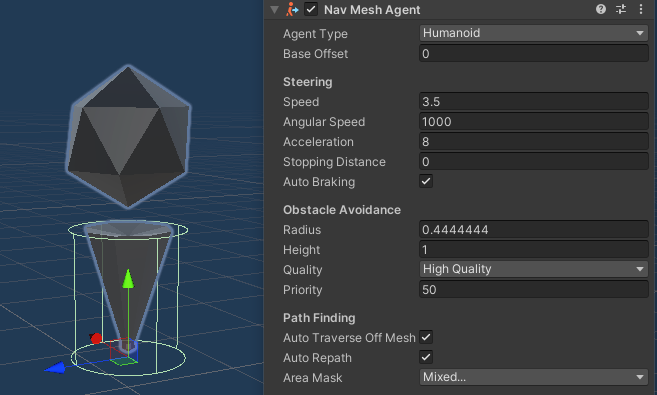Open the three-dot component options menu
The height and width of the screenshot is (395, 657).
click(x=641, y=9)
